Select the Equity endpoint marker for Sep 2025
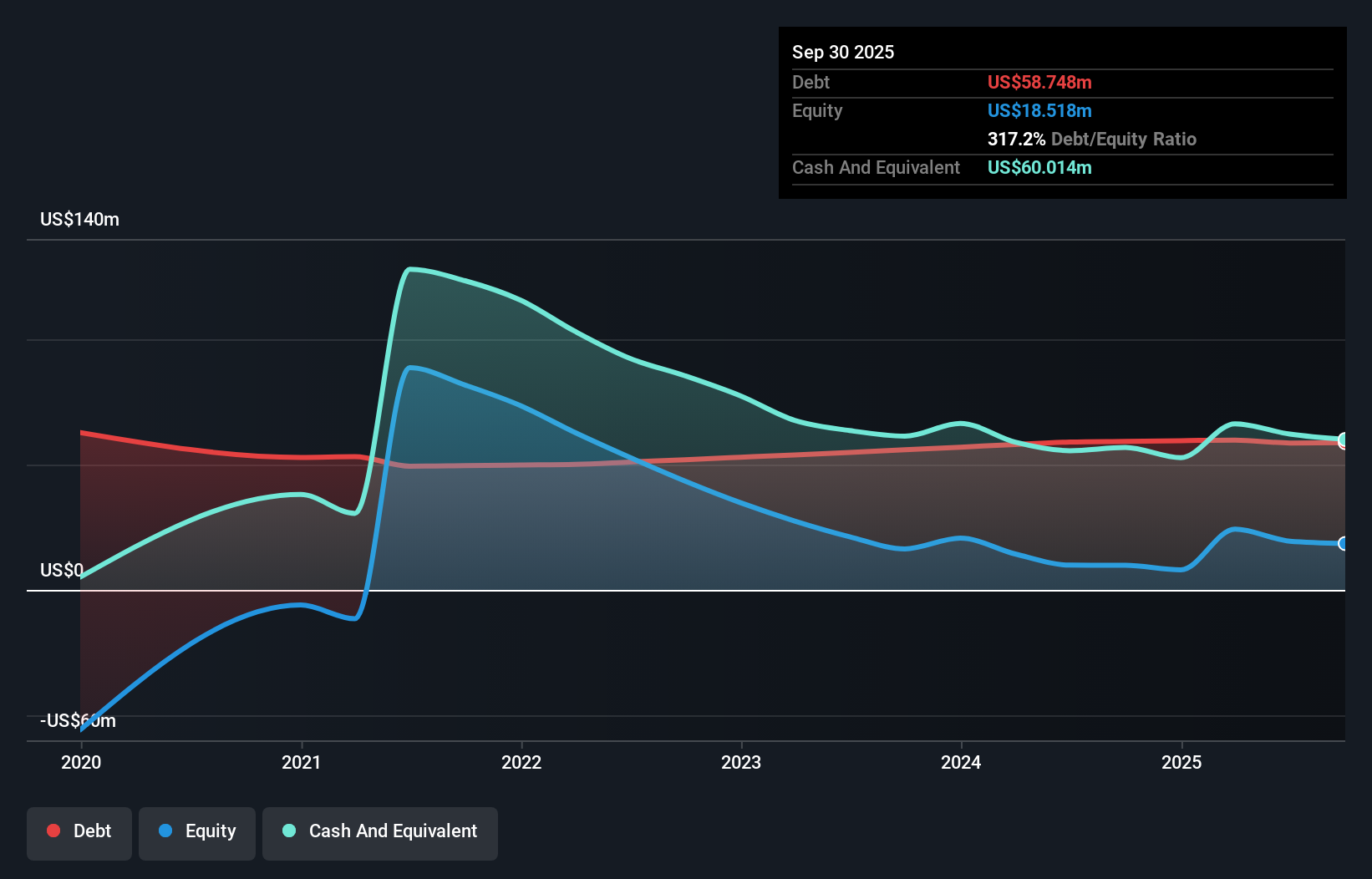The image size is (1372, 879). [x=1344, y=543]
